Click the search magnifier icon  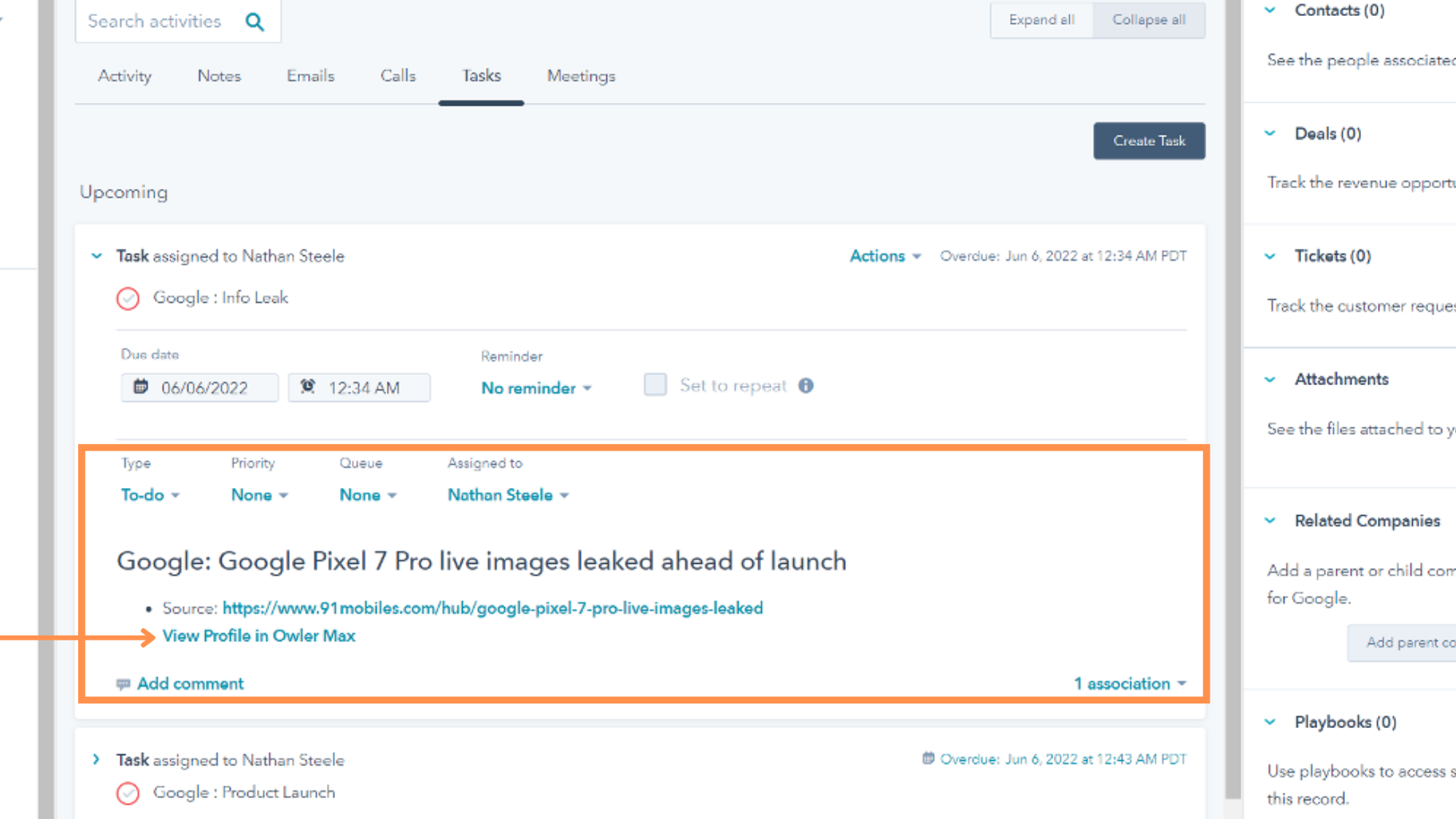[255, 21]
